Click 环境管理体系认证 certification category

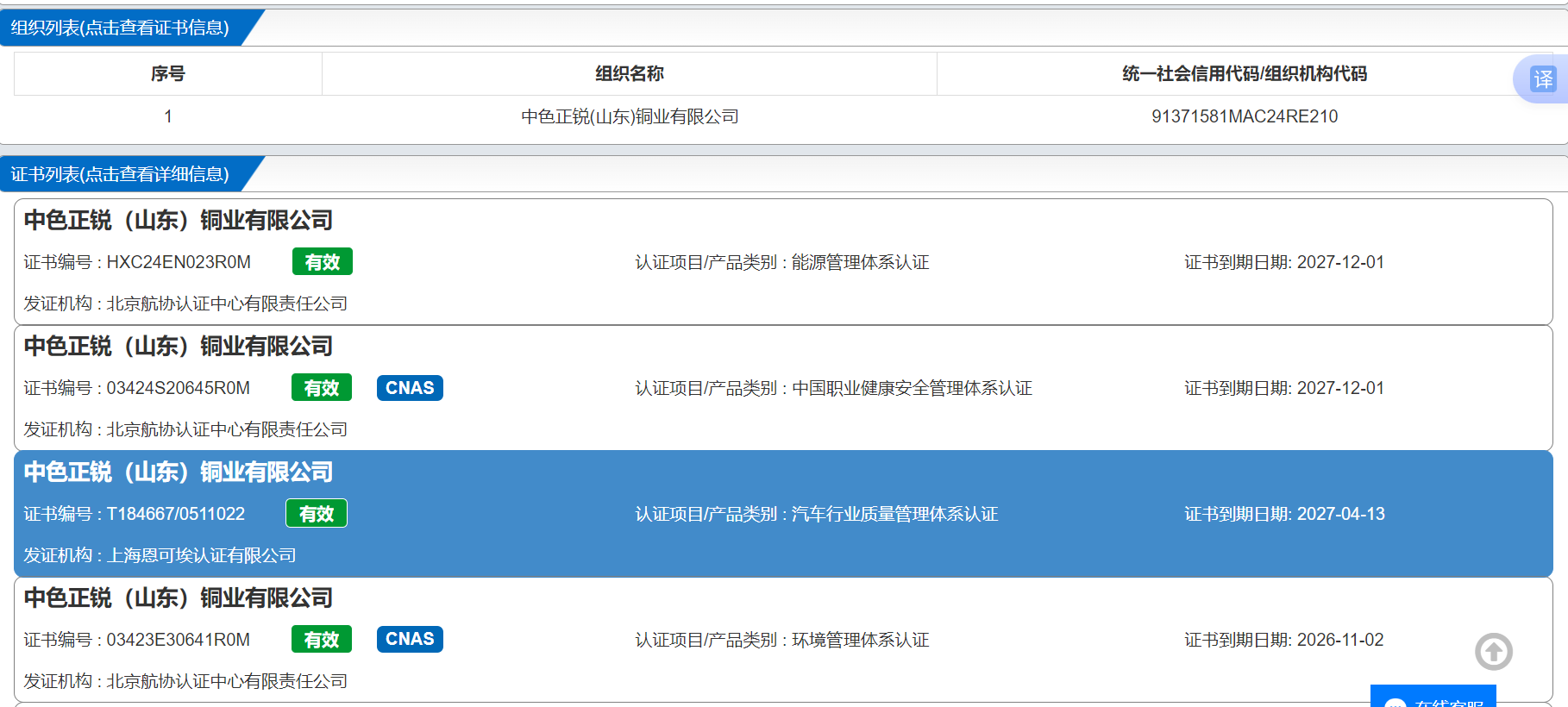(x=861, y=640)
